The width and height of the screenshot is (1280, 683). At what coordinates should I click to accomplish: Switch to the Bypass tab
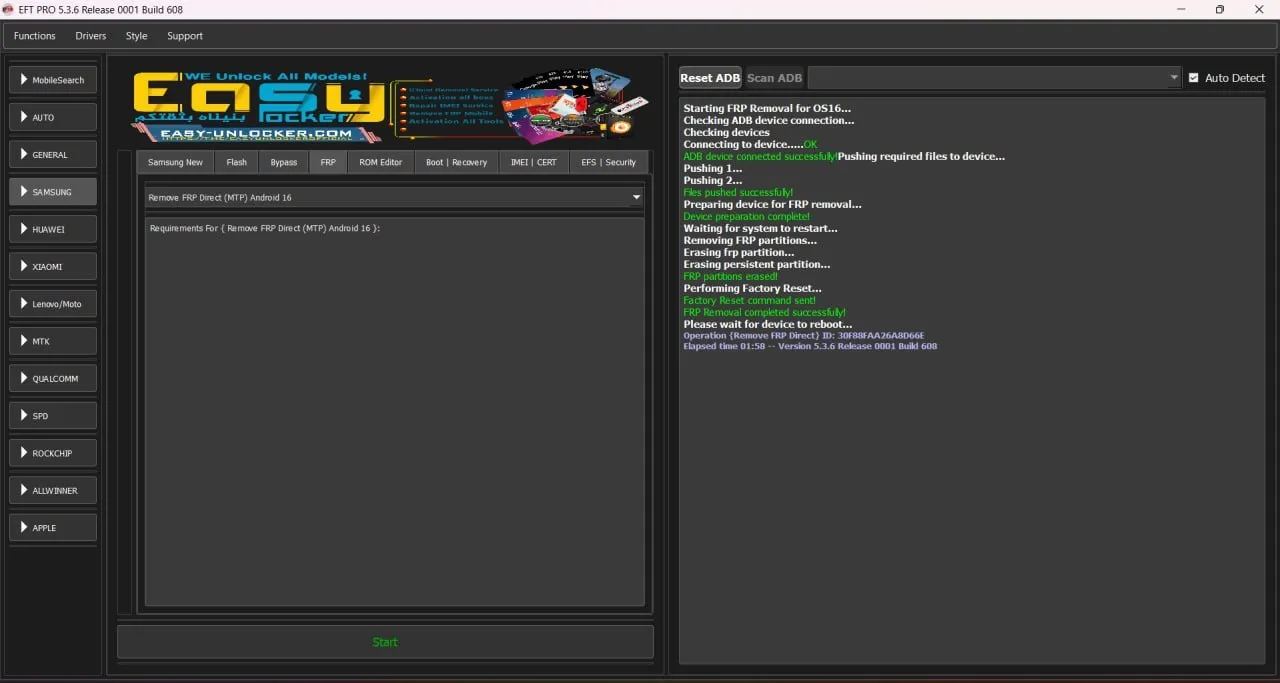tap(283, 162)
